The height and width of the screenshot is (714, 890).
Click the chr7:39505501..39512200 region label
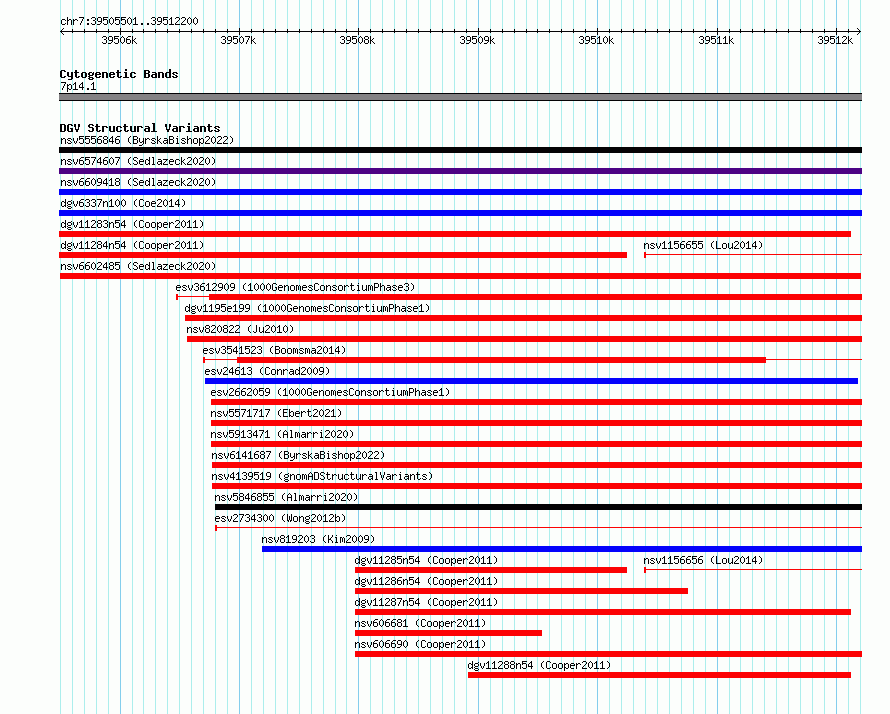(129, 21)
